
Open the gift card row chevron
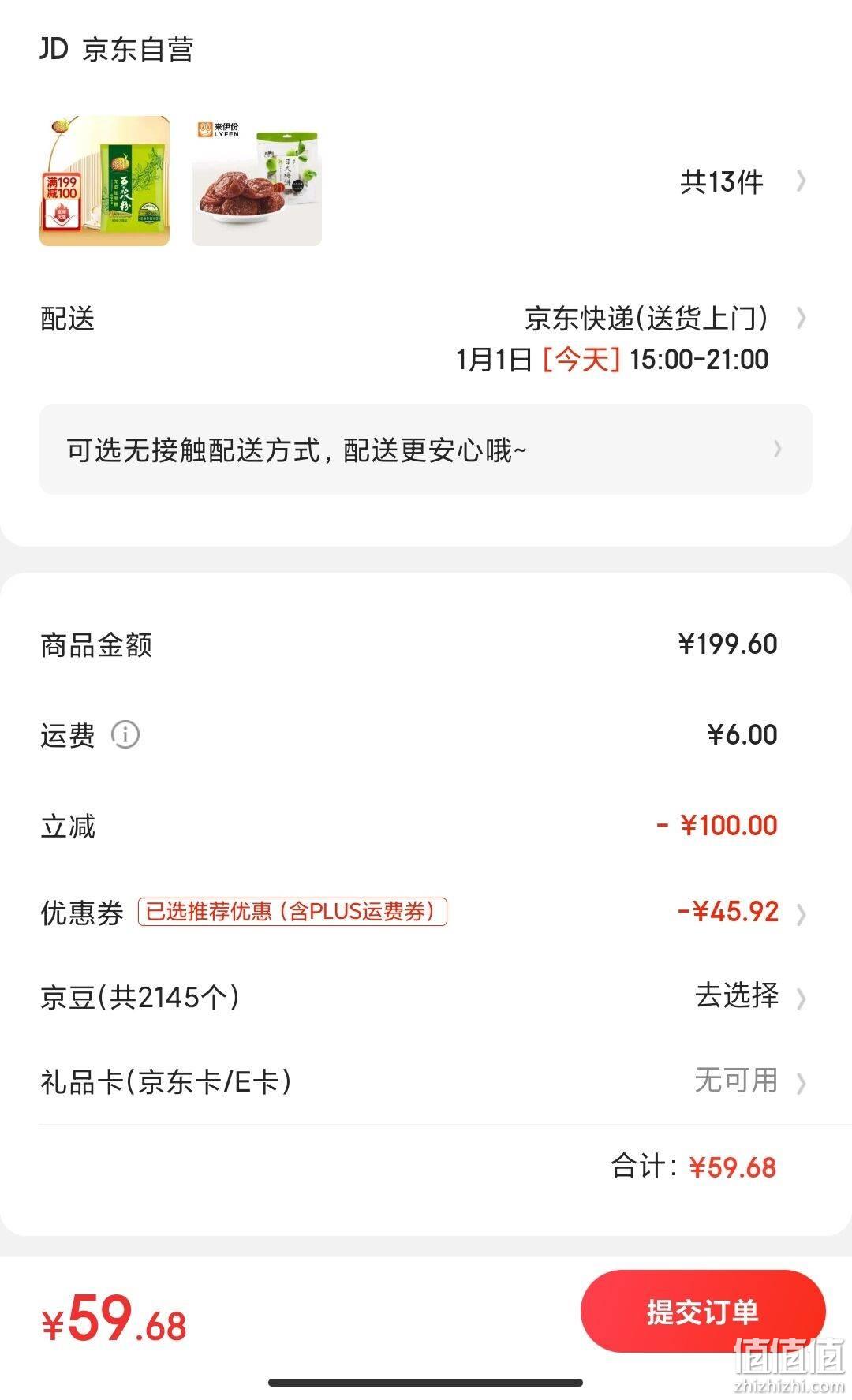pos(802,1083)
